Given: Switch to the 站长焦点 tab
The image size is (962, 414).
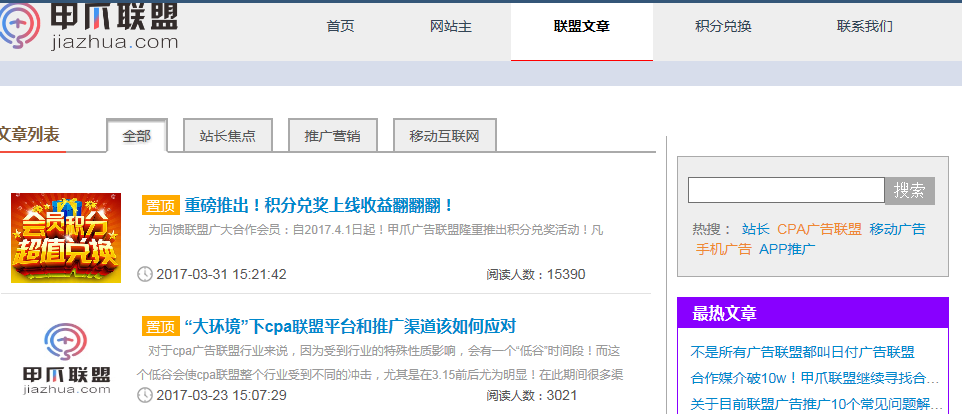Looking at the screenshot, I should click(x=227, y=136).
